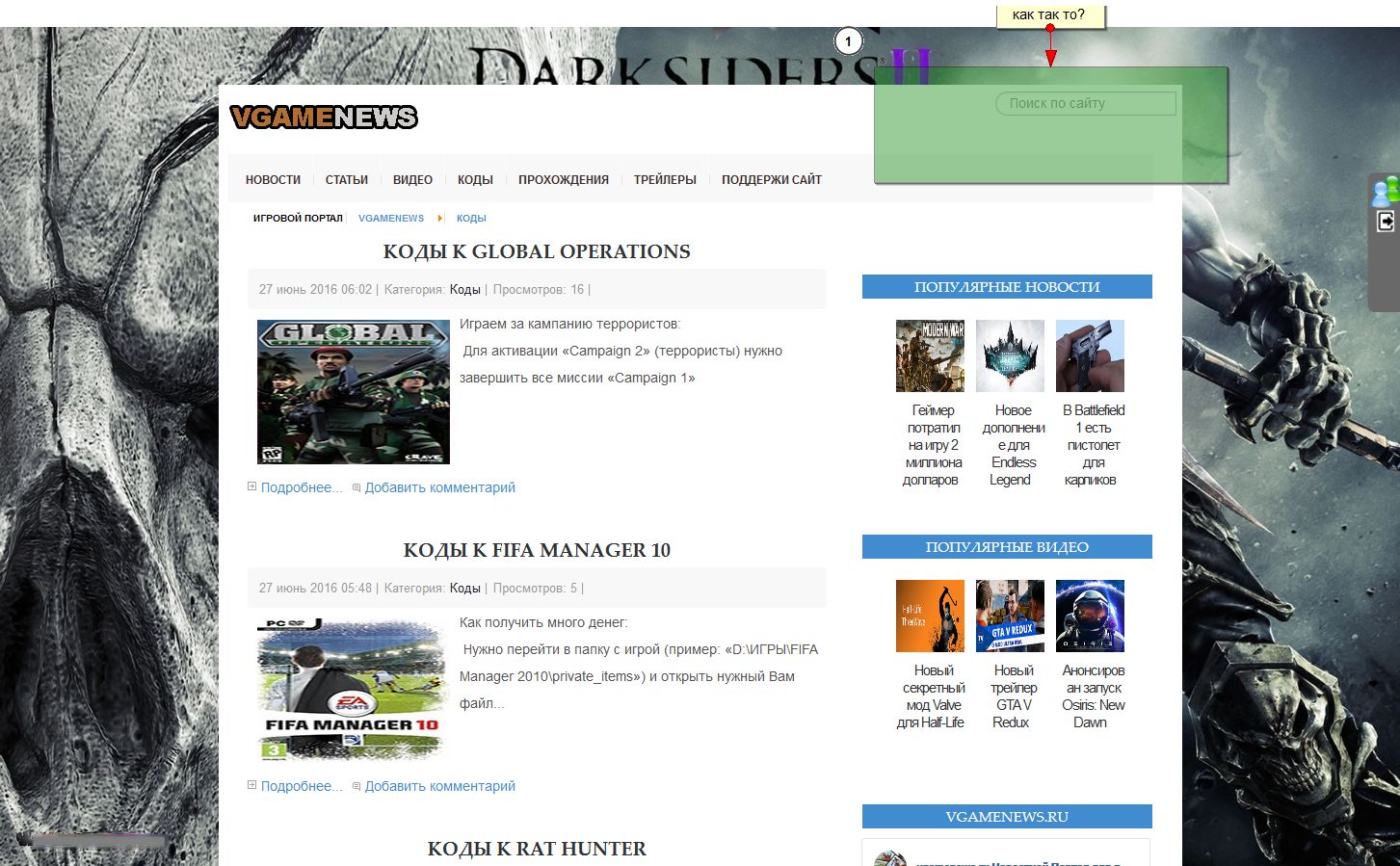This screenshot has height=866, width=1400.
Task: Click the date '27 июнь 2016 05:48'
Action: (x=315, y=588)
